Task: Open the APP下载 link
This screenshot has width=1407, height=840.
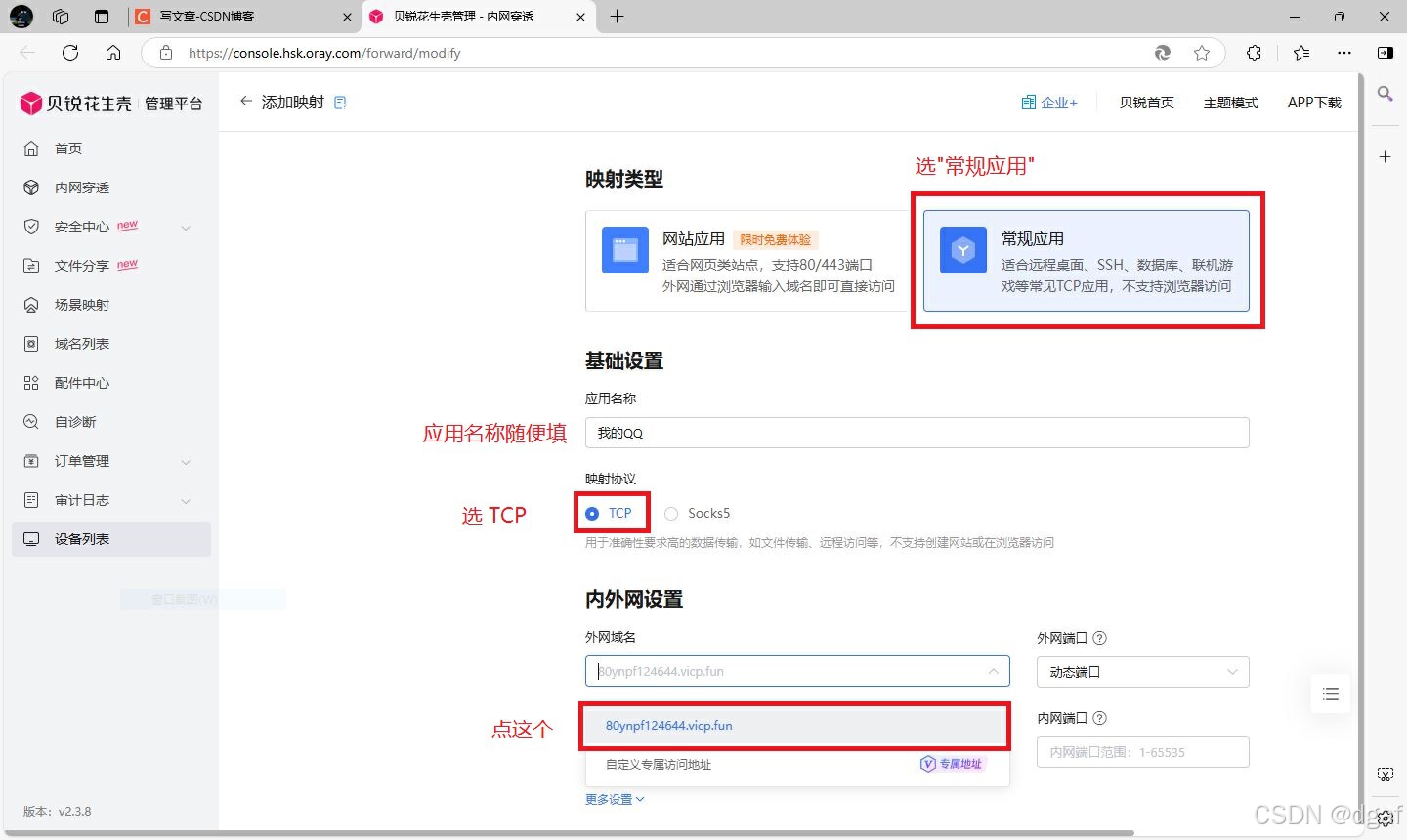Action: pyautogui.click(x=1313, y=102)
